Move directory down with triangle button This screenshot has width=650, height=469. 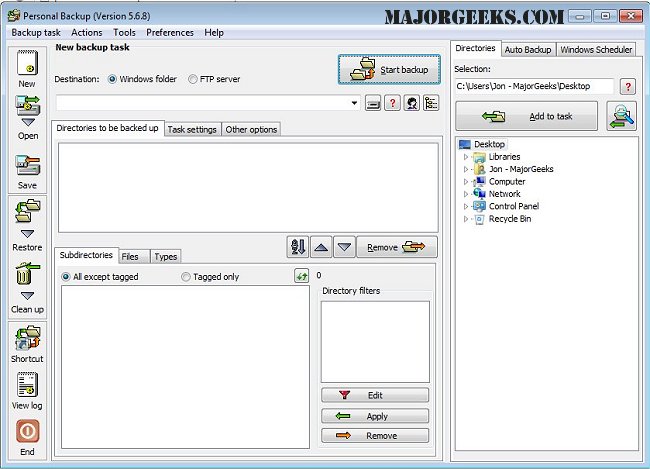344,248
